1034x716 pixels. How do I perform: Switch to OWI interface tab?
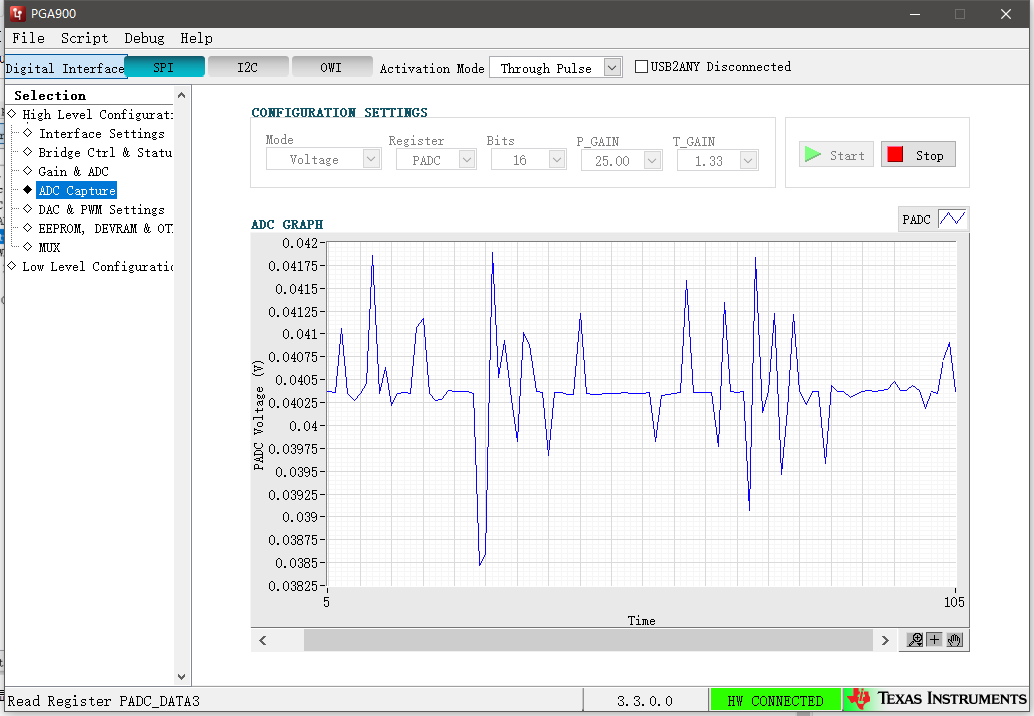(x=332, y=67)
